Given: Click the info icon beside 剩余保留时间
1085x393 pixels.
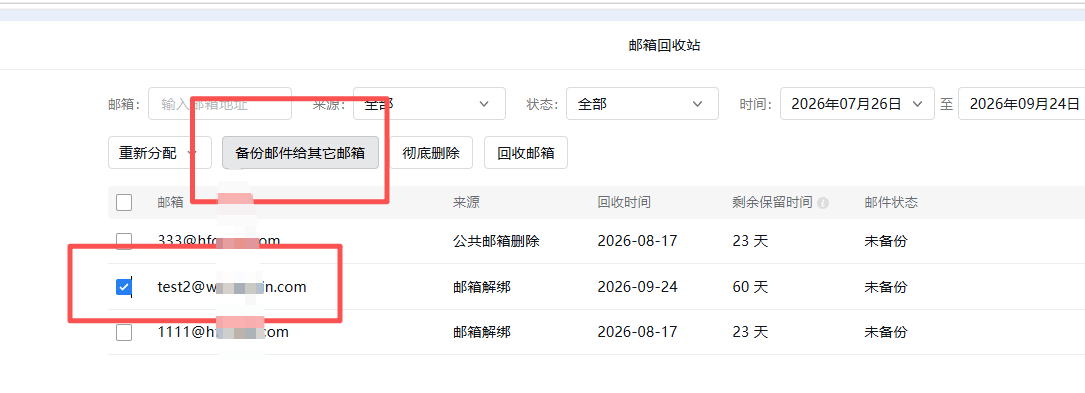Looking at the screenshot, I should click(823, 203).
